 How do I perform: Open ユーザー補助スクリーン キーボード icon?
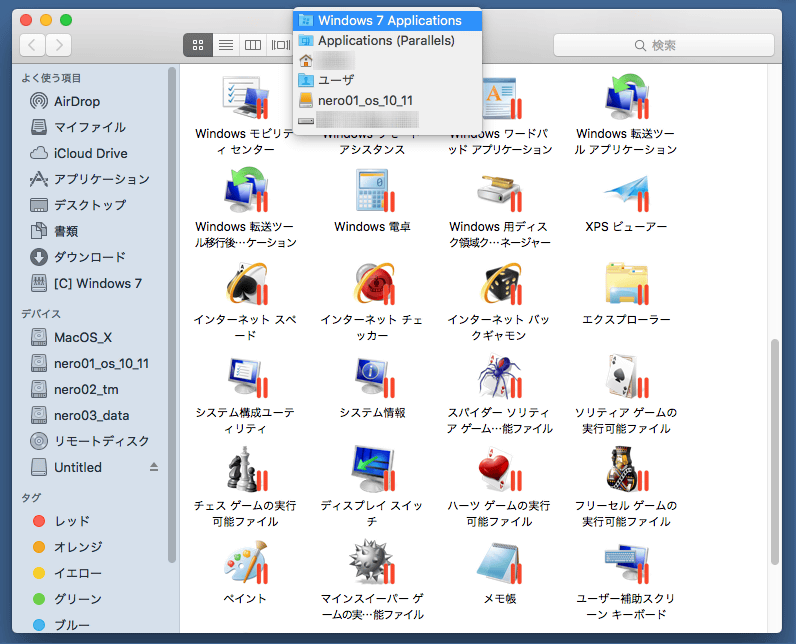pos(626,563)
